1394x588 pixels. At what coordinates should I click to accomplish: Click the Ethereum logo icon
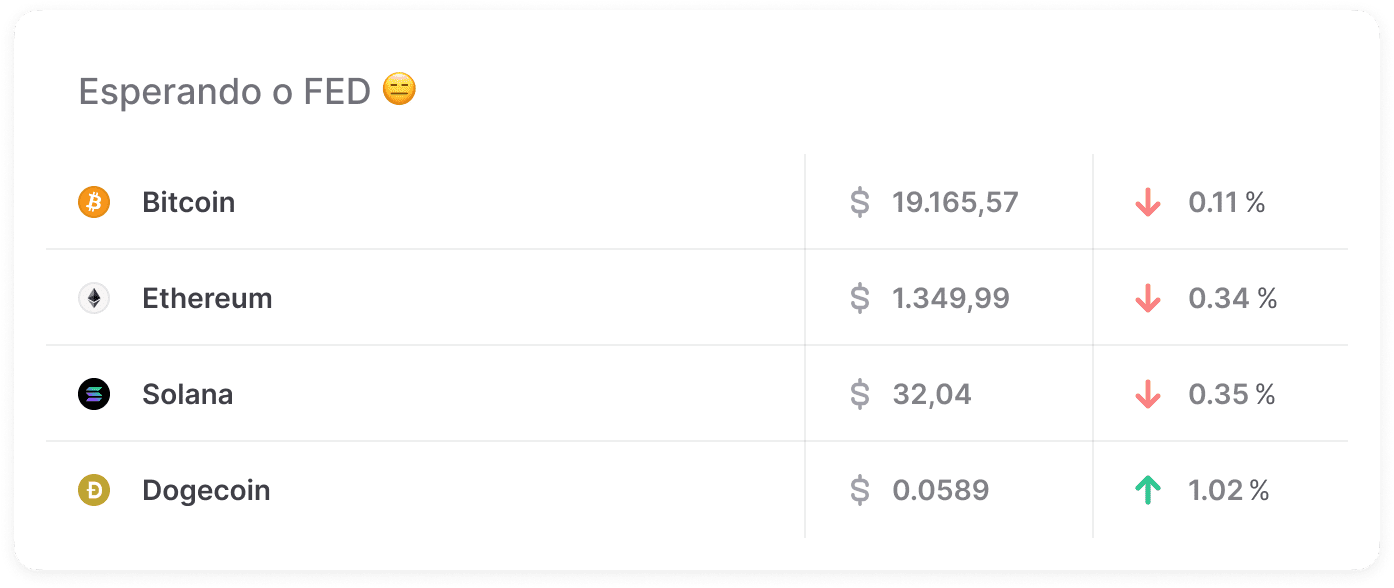coord(92,297)
